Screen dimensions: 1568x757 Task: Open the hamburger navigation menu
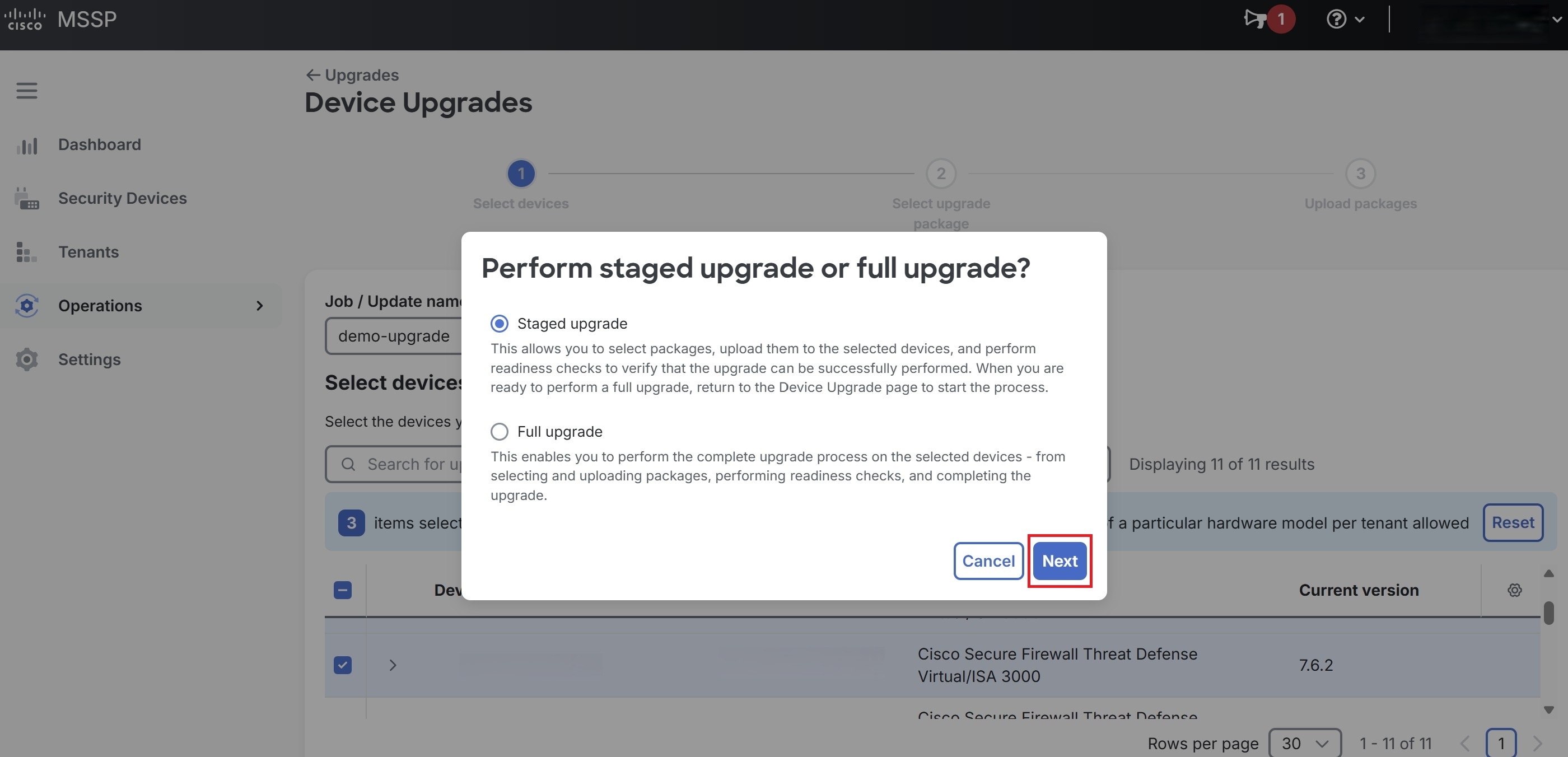tap(27, 91)
